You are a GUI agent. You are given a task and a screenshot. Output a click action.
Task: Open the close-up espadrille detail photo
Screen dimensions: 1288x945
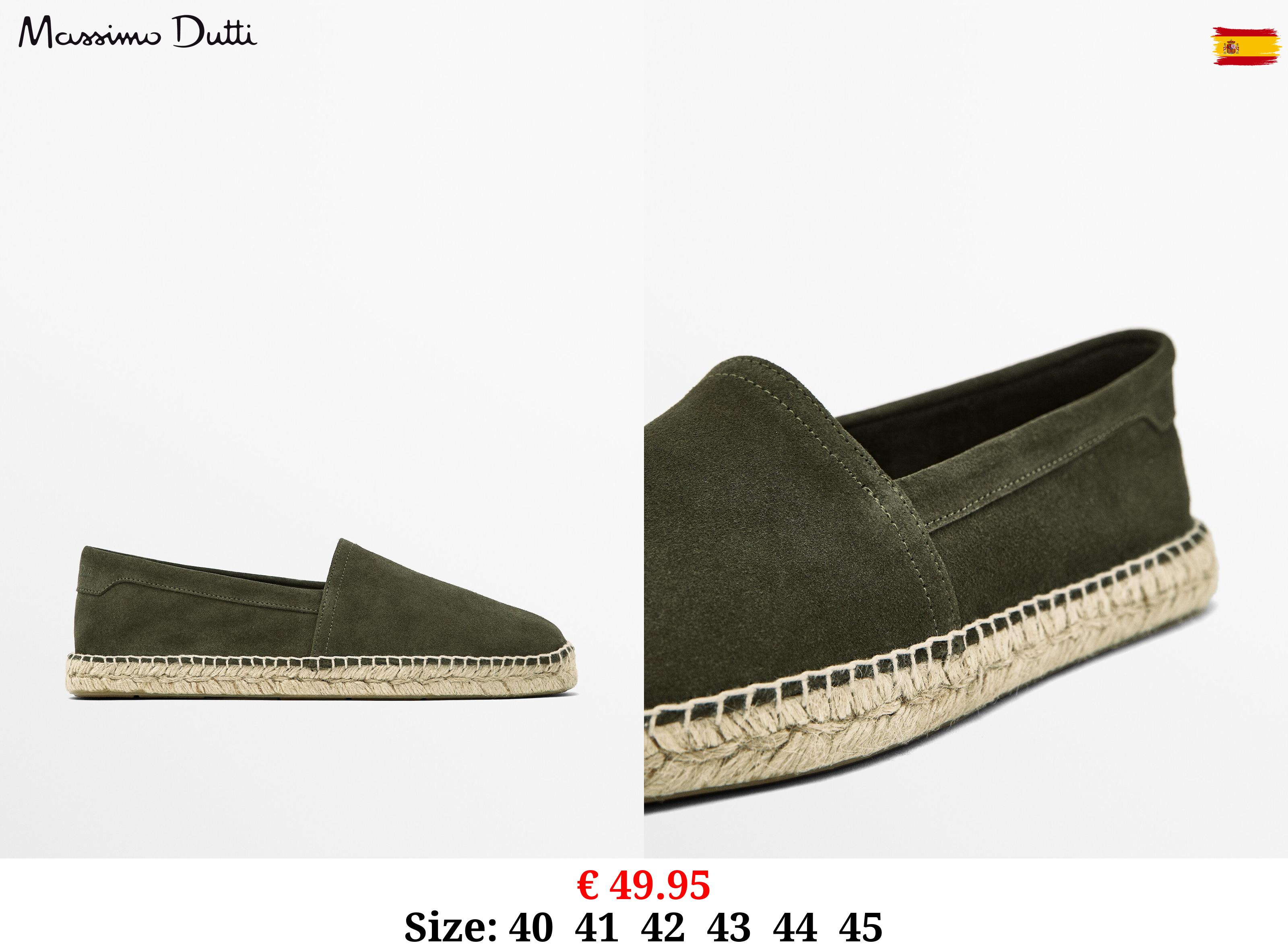point(966,429)
